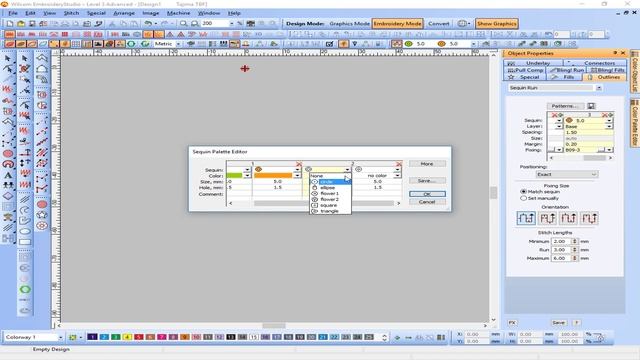Open orange color dropdown in palette editor
Viewport: 640px width, 360px height.
(297, 176)
